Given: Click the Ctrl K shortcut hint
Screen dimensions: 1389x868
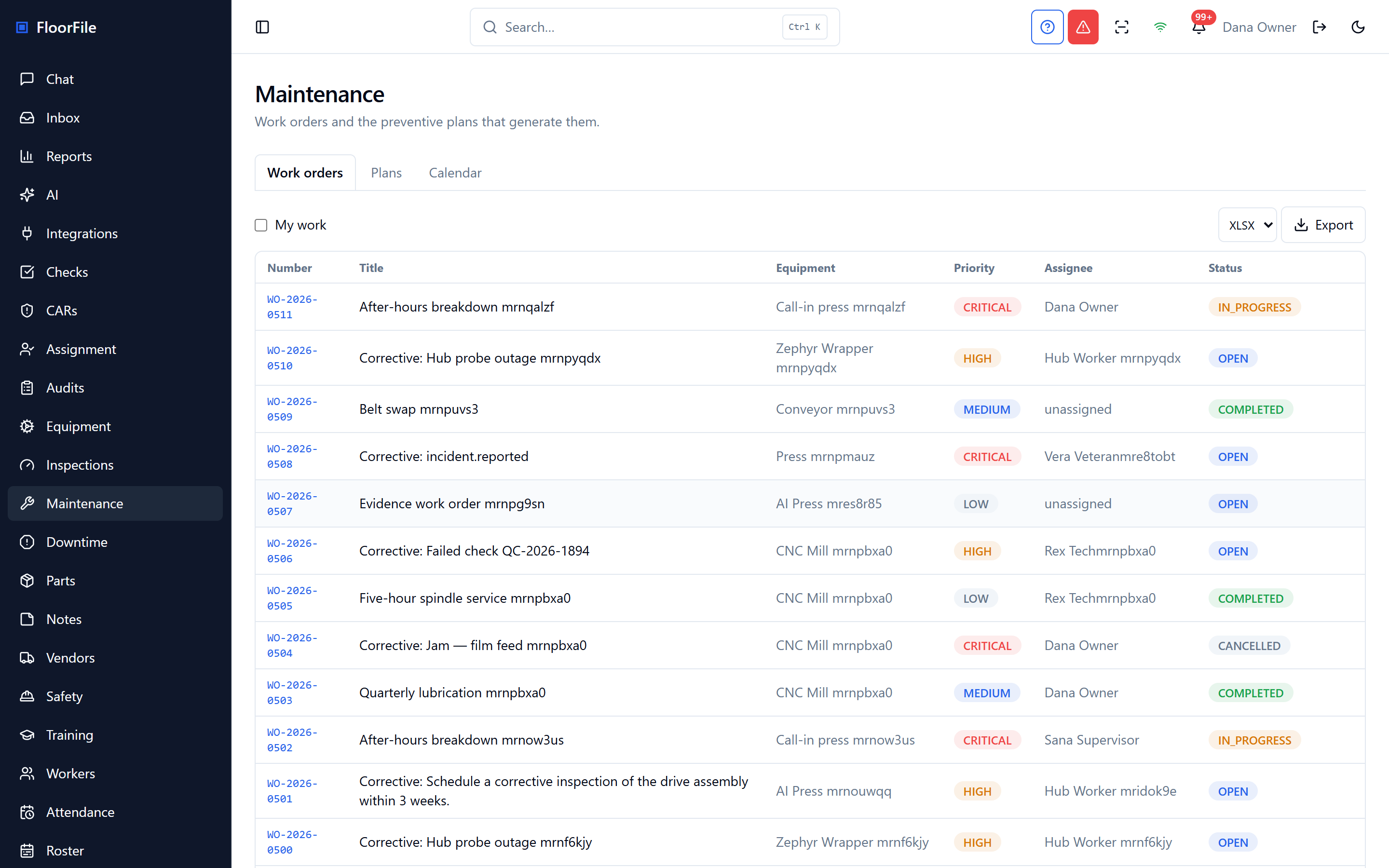Looking at the screenshot, I should pos(804,27).
